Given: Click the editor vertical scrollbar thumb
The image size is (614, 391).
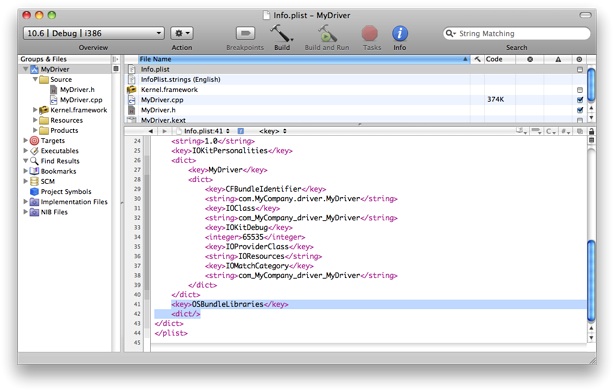Looking at the screenshot, I should click(x=591, y=282).
